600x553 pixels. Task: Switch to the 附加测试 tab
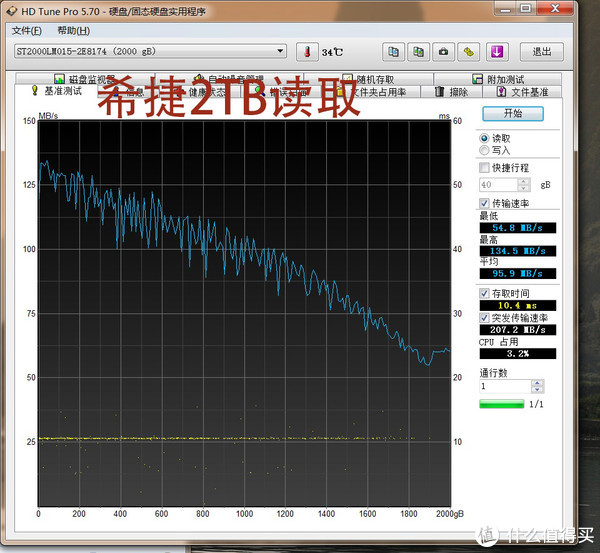(x=498, y=79)
